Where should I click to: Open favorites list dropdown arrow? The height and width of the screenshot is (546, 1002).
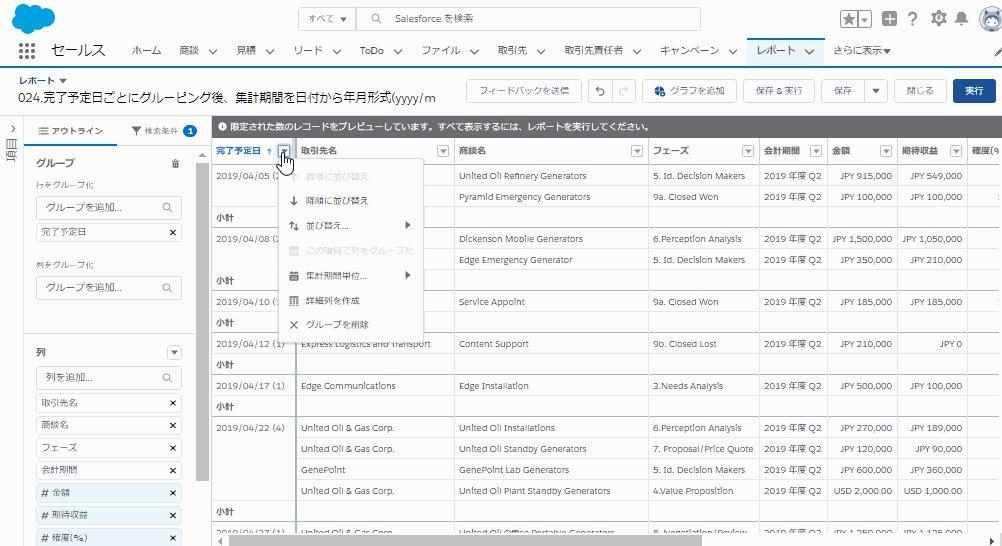click(865, 19)
